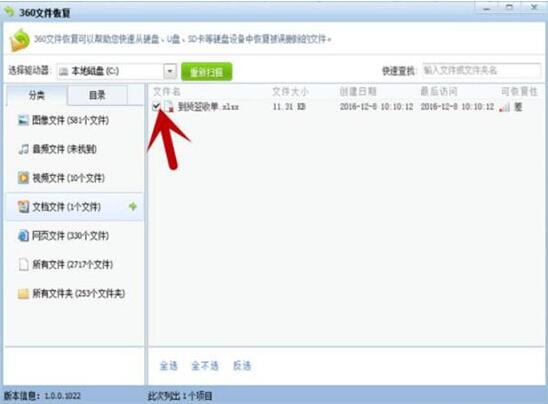This screenshot has width=548, height=404.
Task: Click the audio files music note icon
Action: click(23, 149)
